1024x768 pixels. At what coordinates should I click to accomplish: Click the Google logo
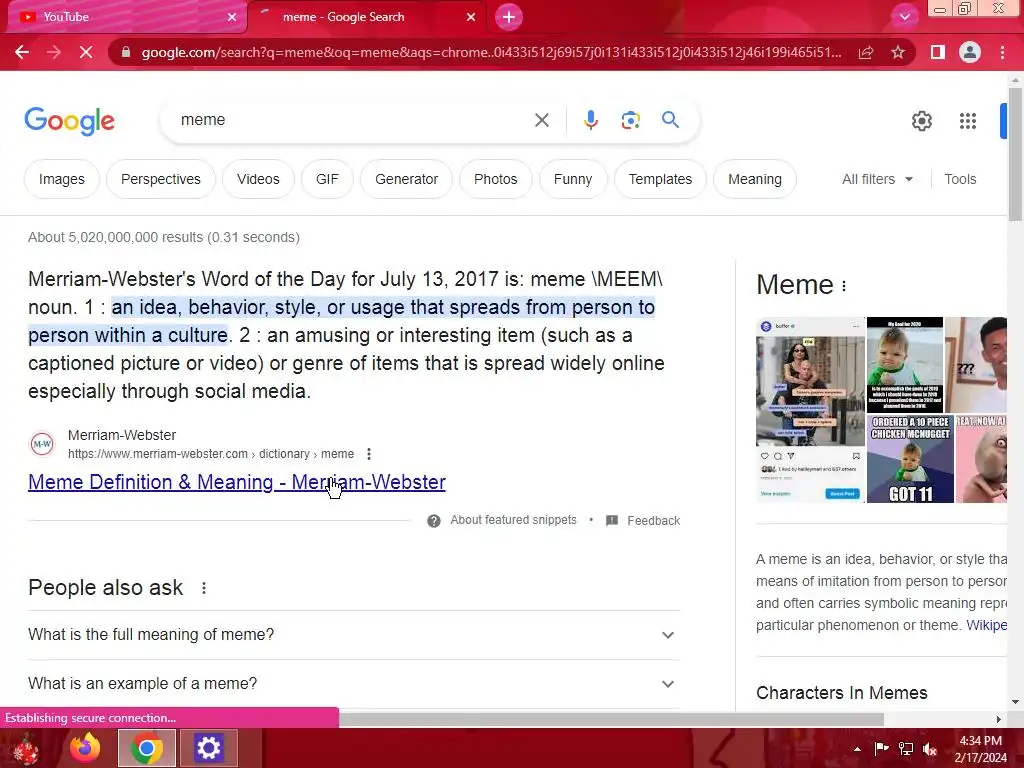(x=69, y=121)
